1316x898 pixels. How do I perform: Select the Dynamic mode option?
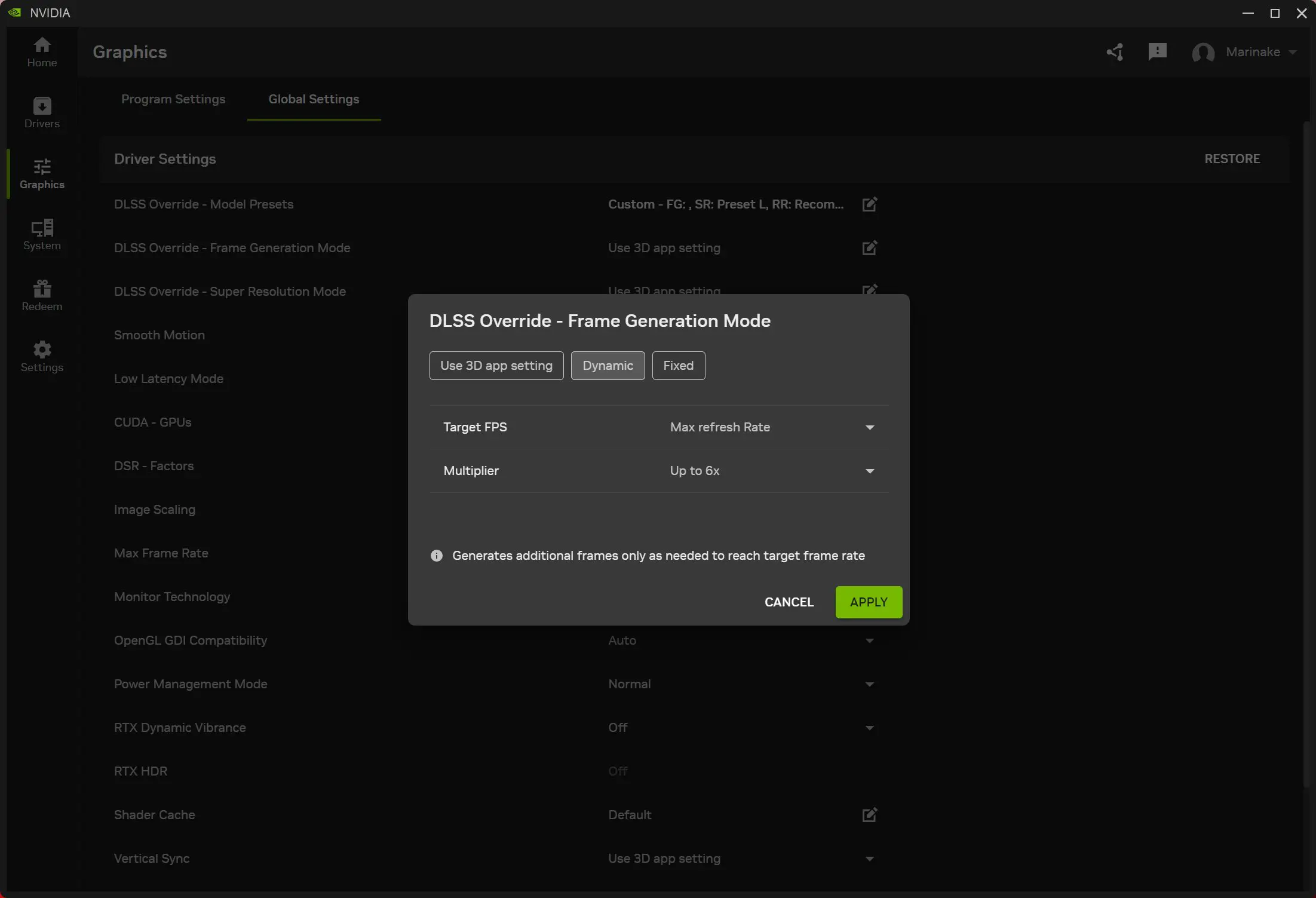608,366
